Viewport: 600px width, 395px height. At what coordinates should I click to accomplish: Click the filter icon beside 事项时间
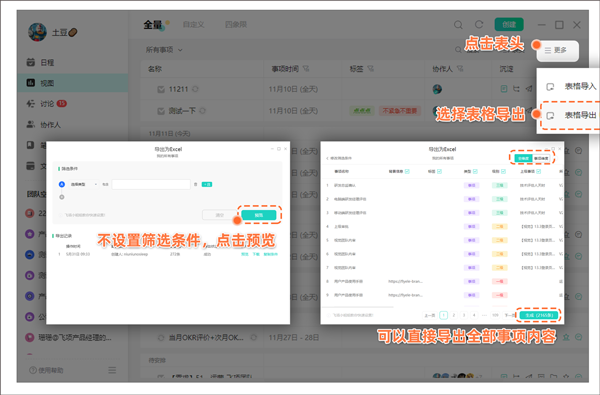point(306,69)
